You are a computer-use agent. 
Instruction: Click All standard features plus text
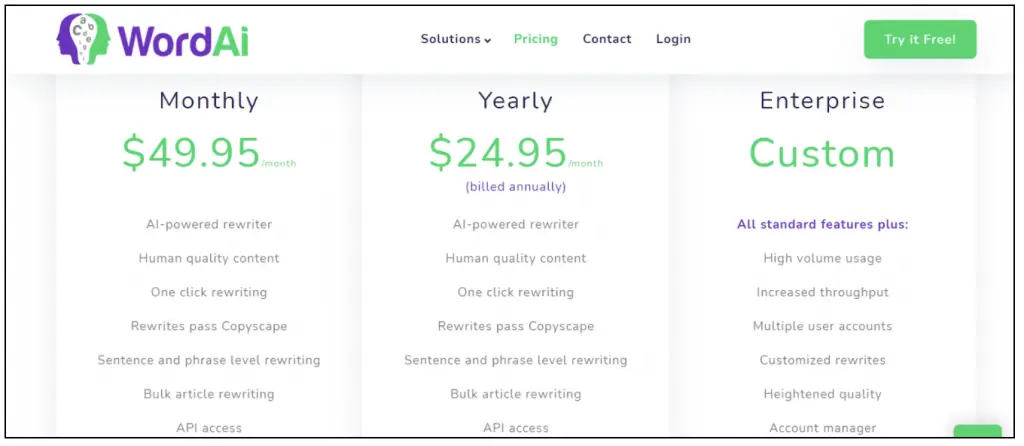pyautogui.click(x=822, y=224)
